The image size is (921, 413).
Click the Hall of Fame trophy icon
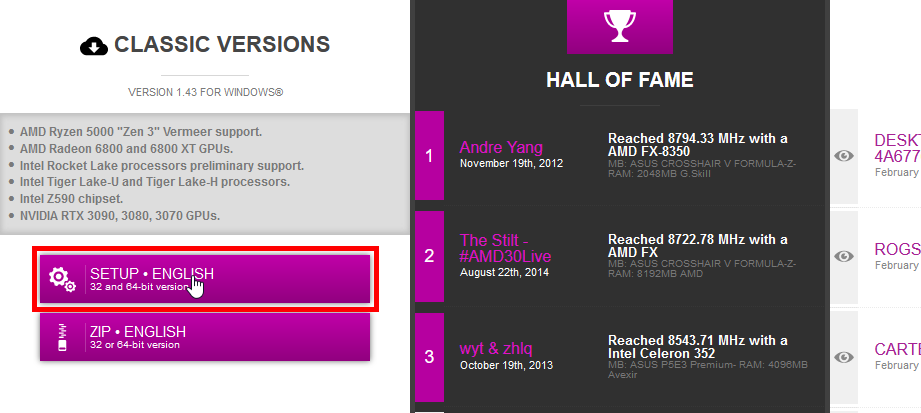(620, 26)
